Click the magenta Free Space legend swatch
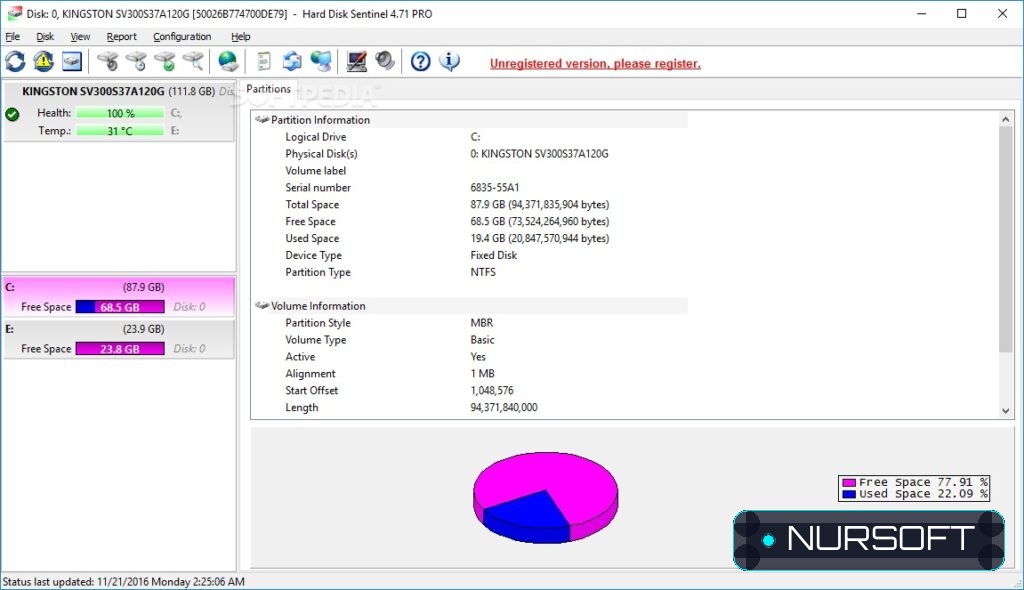The height and width of the screenshot is (590, 1024). pyautogui.click(x=849, y=482)
